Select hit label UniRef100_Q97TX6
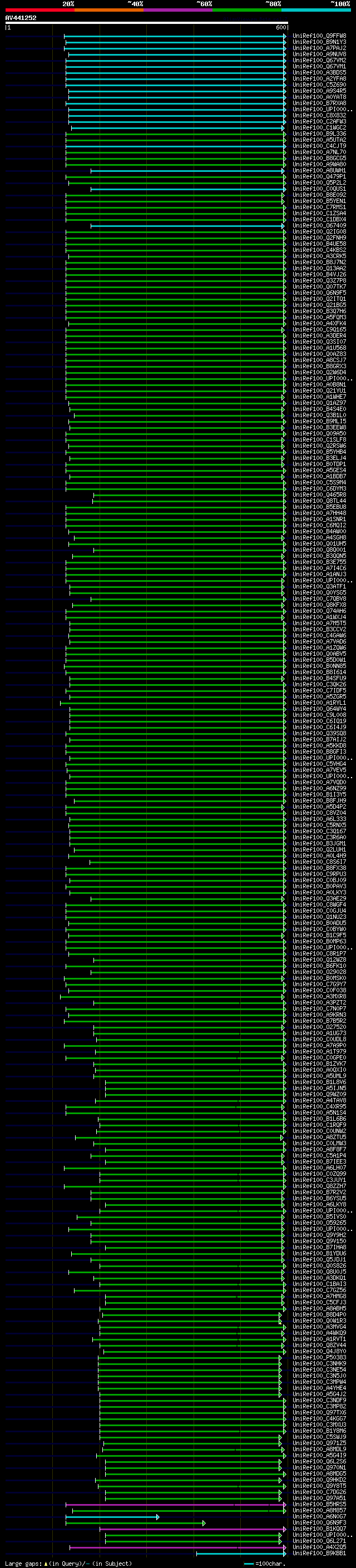The width and height of the screenshot is (356, 1568). (x=319, y=1412)
